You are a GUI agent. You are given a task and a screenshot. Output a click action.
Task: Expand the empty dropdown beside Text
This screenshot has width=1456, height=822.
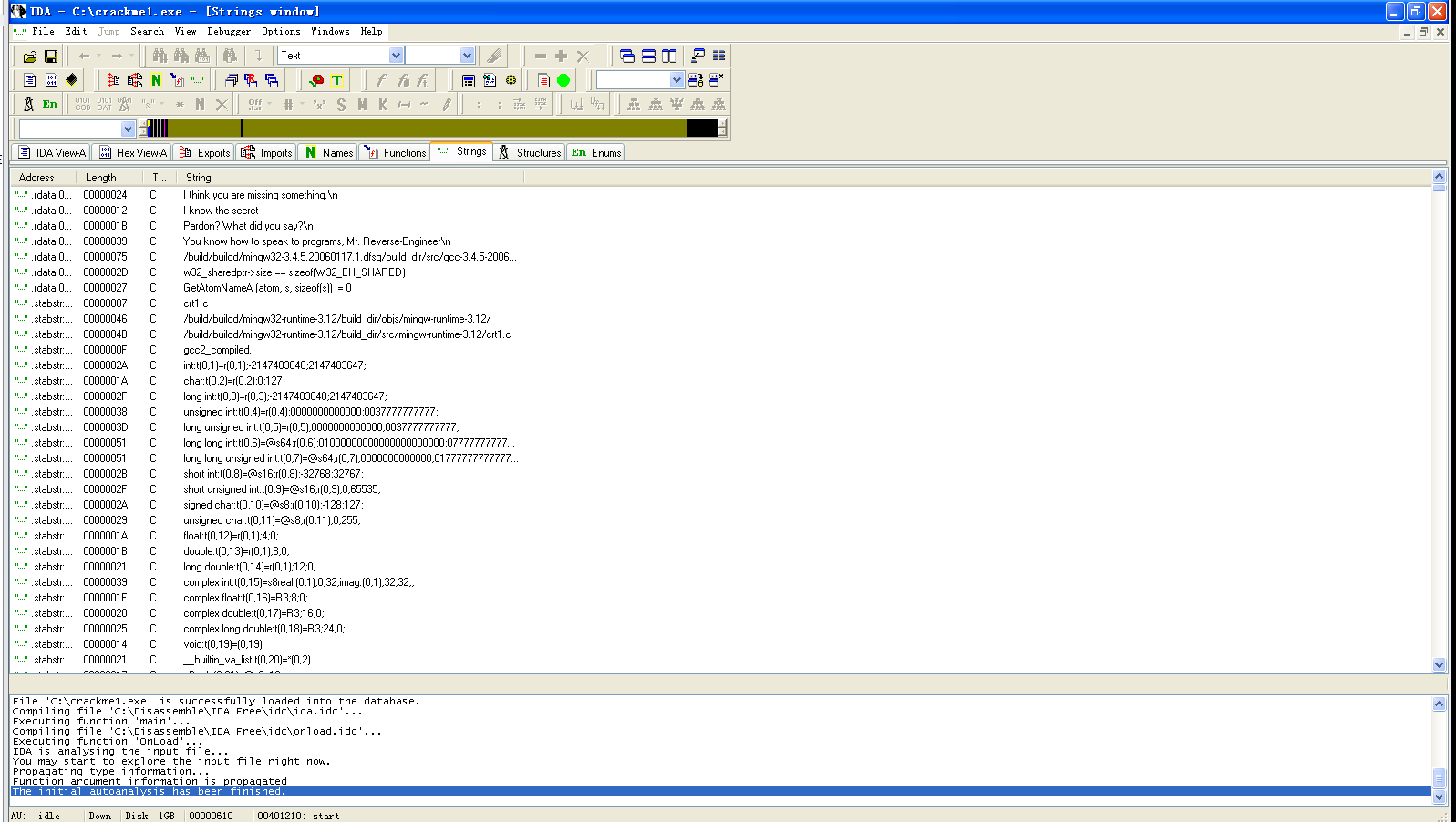tap(467, 56)
